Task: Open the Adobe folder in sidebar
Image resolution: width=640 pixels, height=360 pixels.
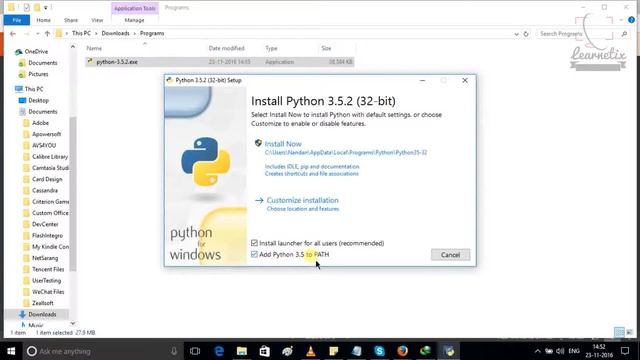Action: [x=40, y=123]
